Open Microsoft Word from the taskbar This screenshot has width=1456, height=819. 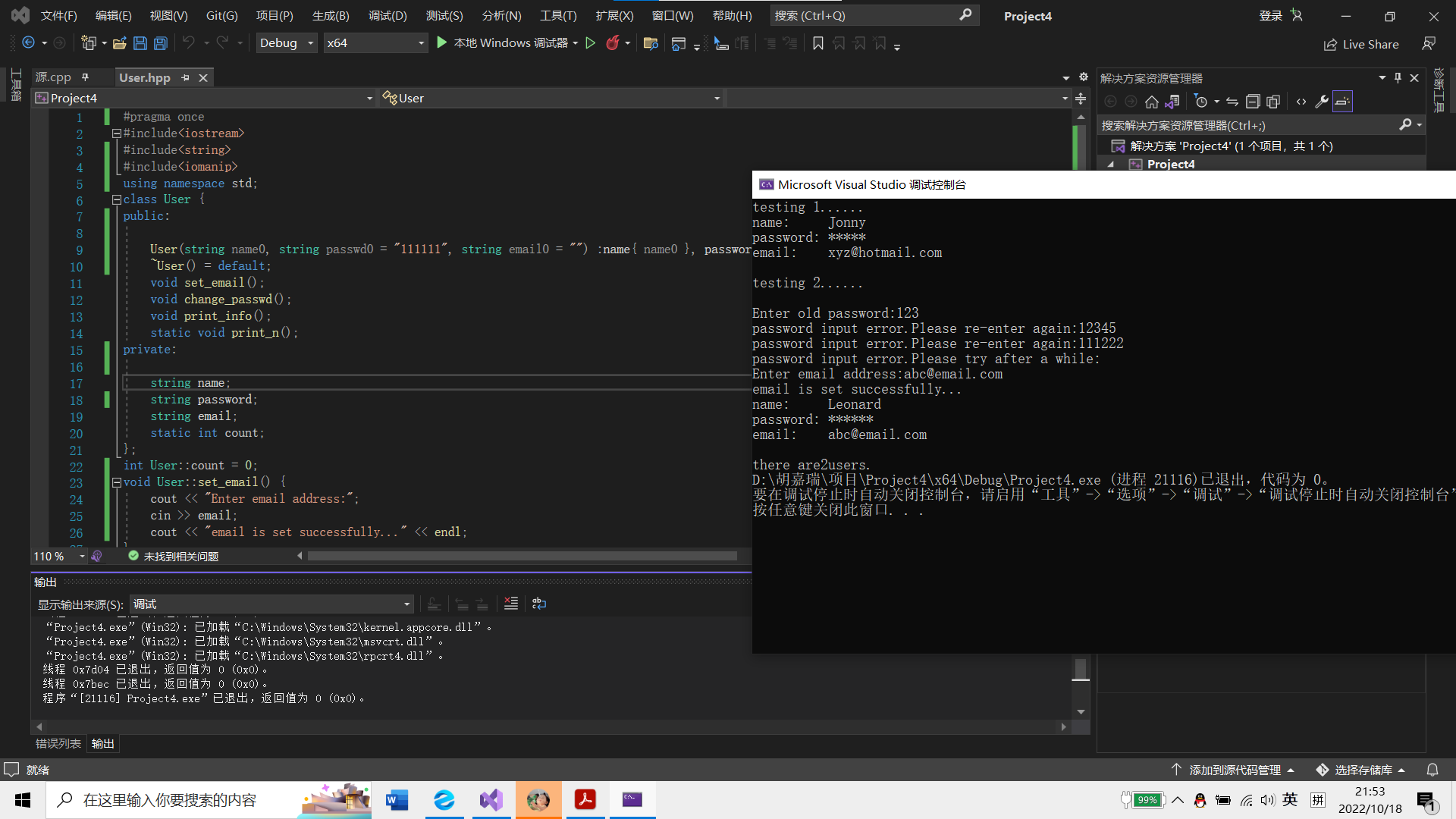pos(397,800)
